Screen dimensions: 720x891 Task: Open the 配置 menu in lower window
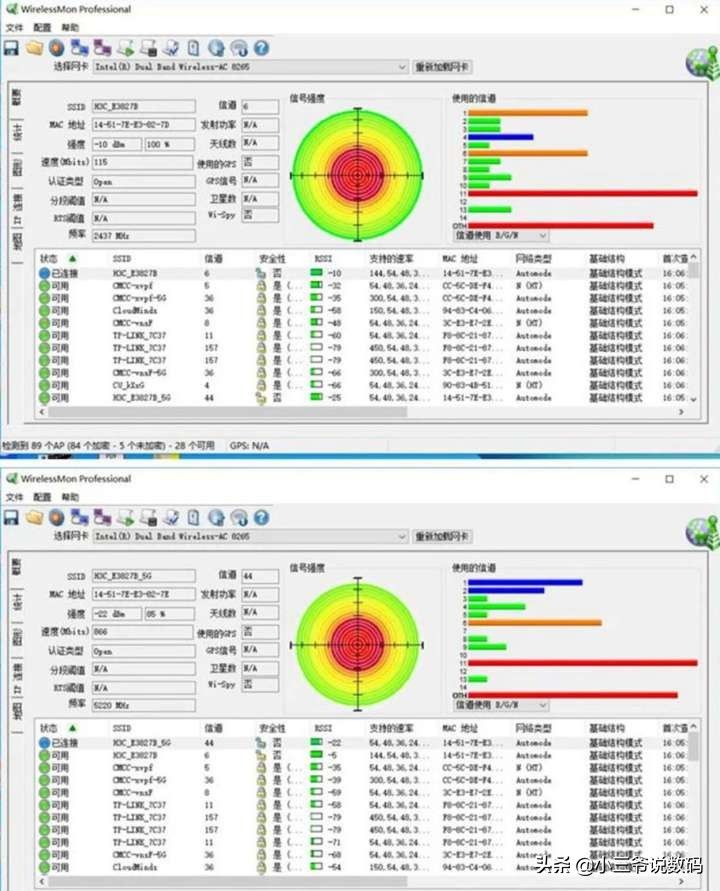[42, 497]
